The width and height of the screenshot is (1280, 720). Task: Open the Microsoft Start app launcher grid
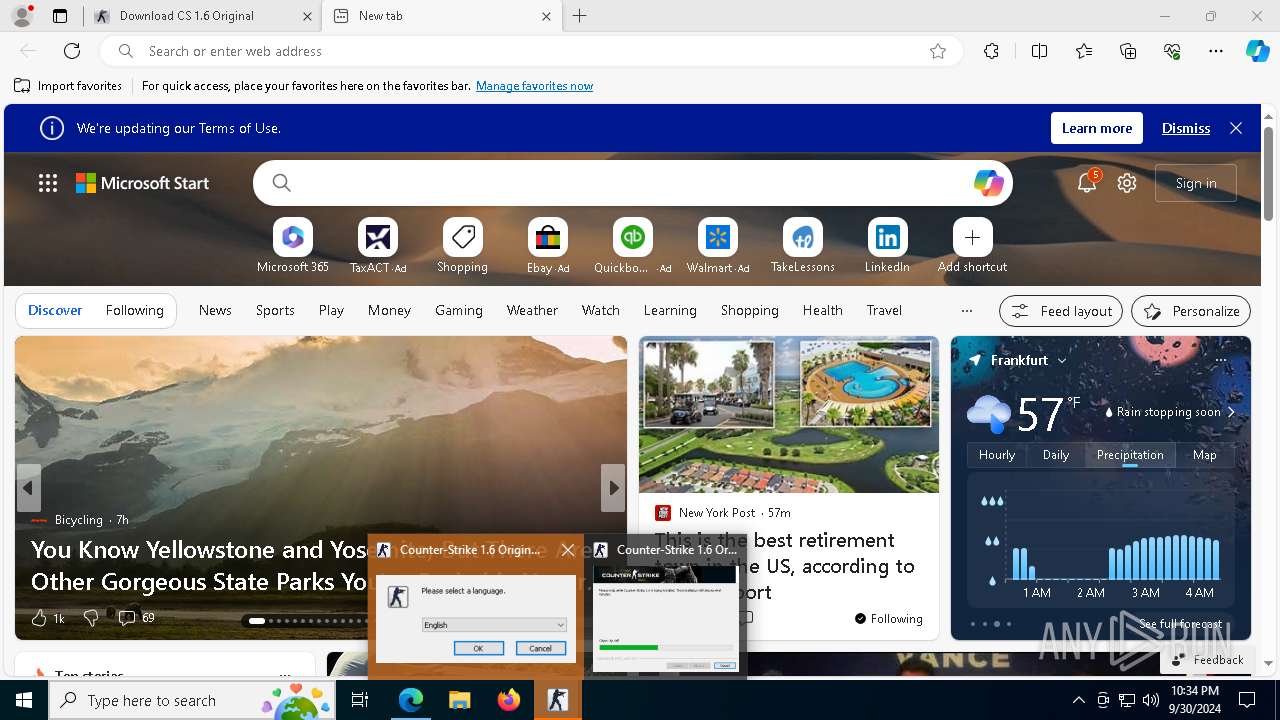[x=48, y=183]
